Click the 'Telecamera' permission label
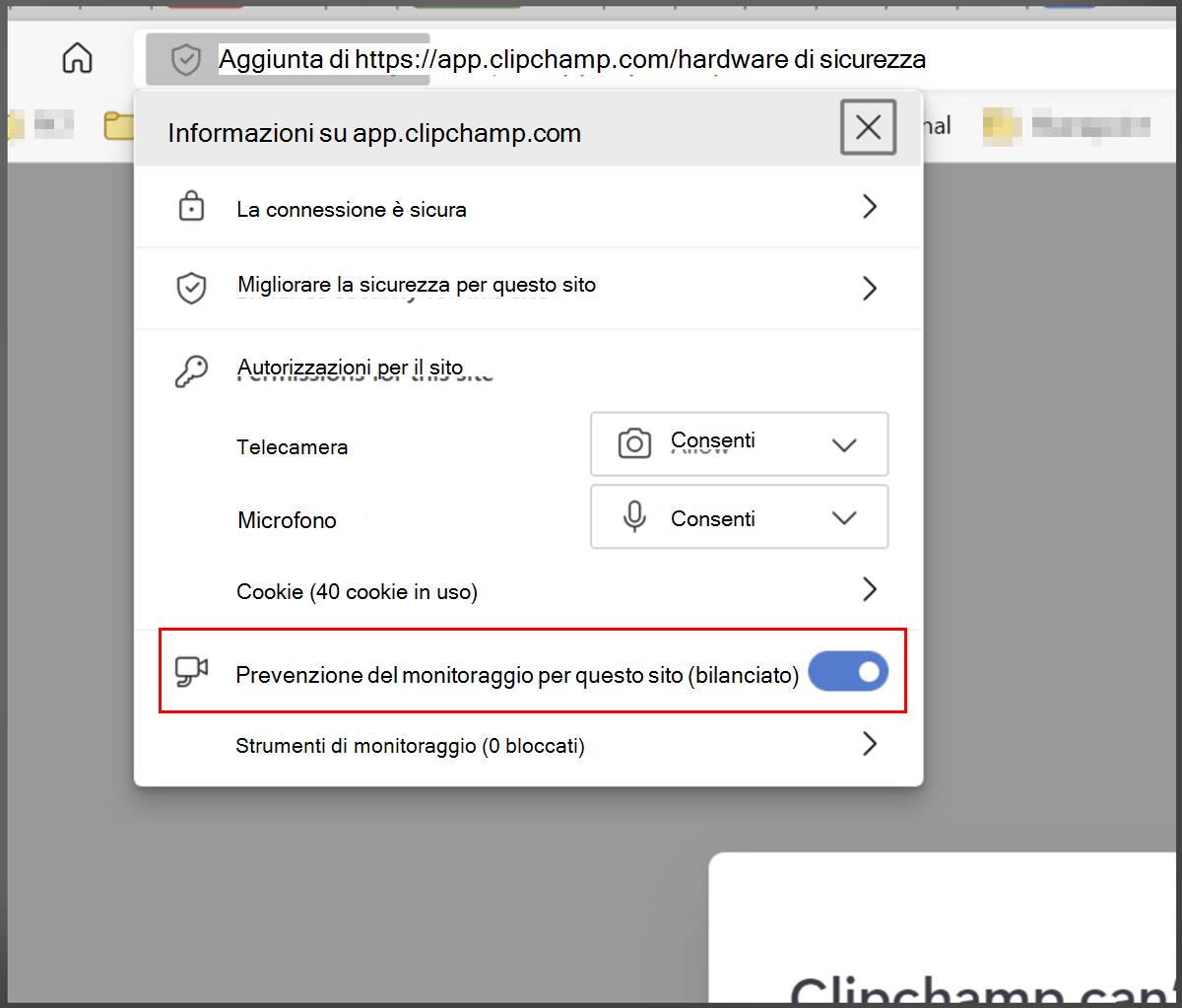The height and width of the screenshot is (1008, 1182). [x=292, y=447]
